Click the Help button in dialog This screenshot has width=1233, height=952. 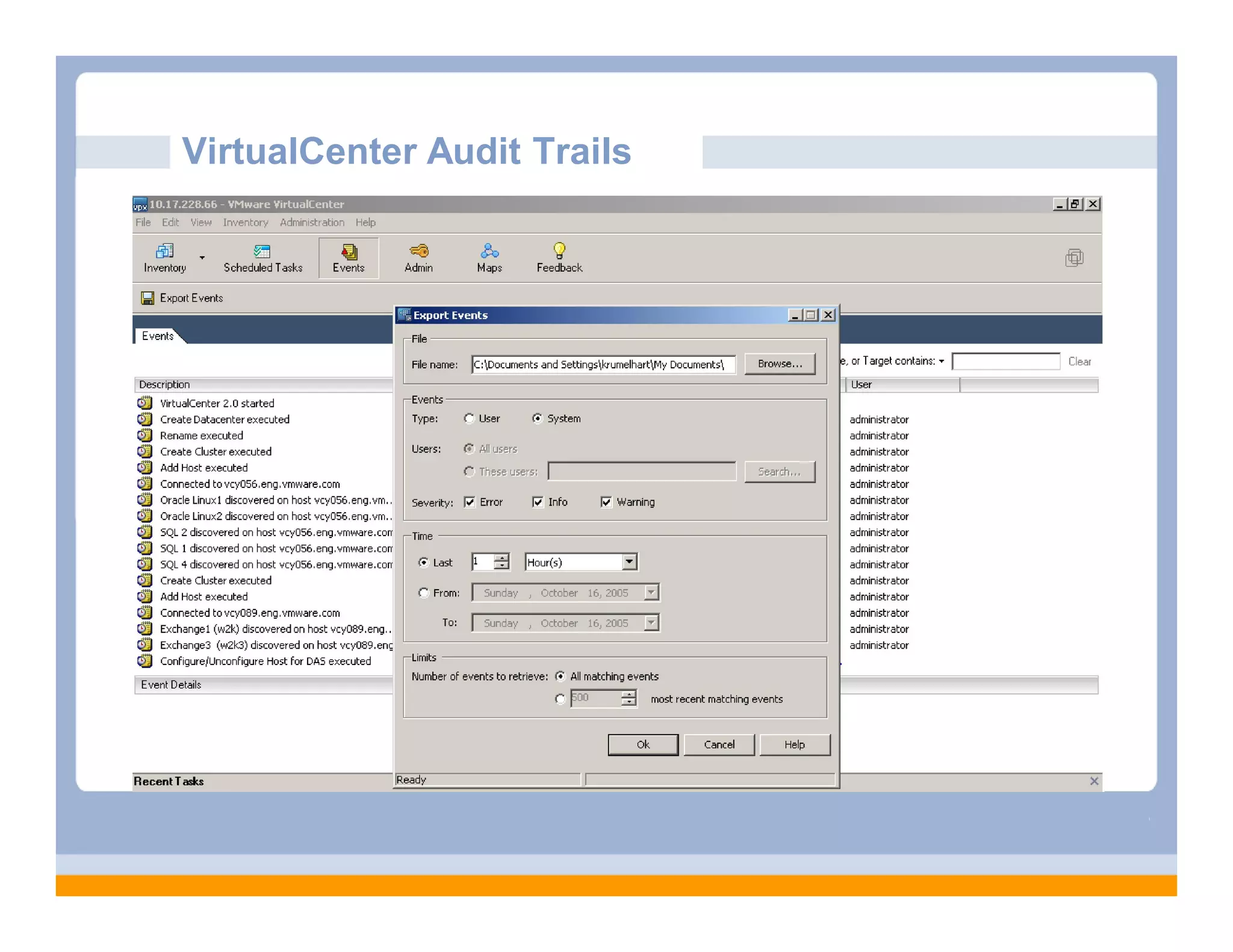click(795, 744)
